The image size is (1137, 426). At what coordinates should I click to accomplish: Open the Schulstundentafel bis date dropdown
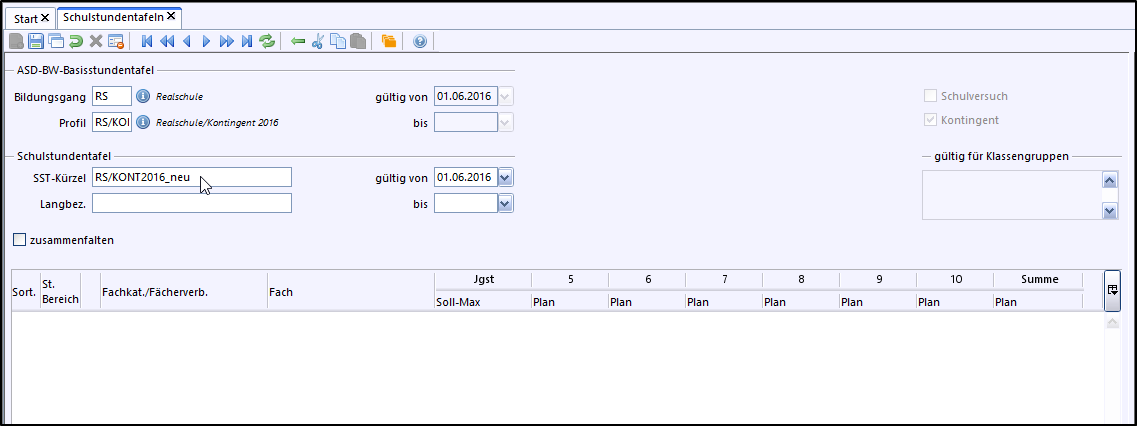click(x=505, y=203)
